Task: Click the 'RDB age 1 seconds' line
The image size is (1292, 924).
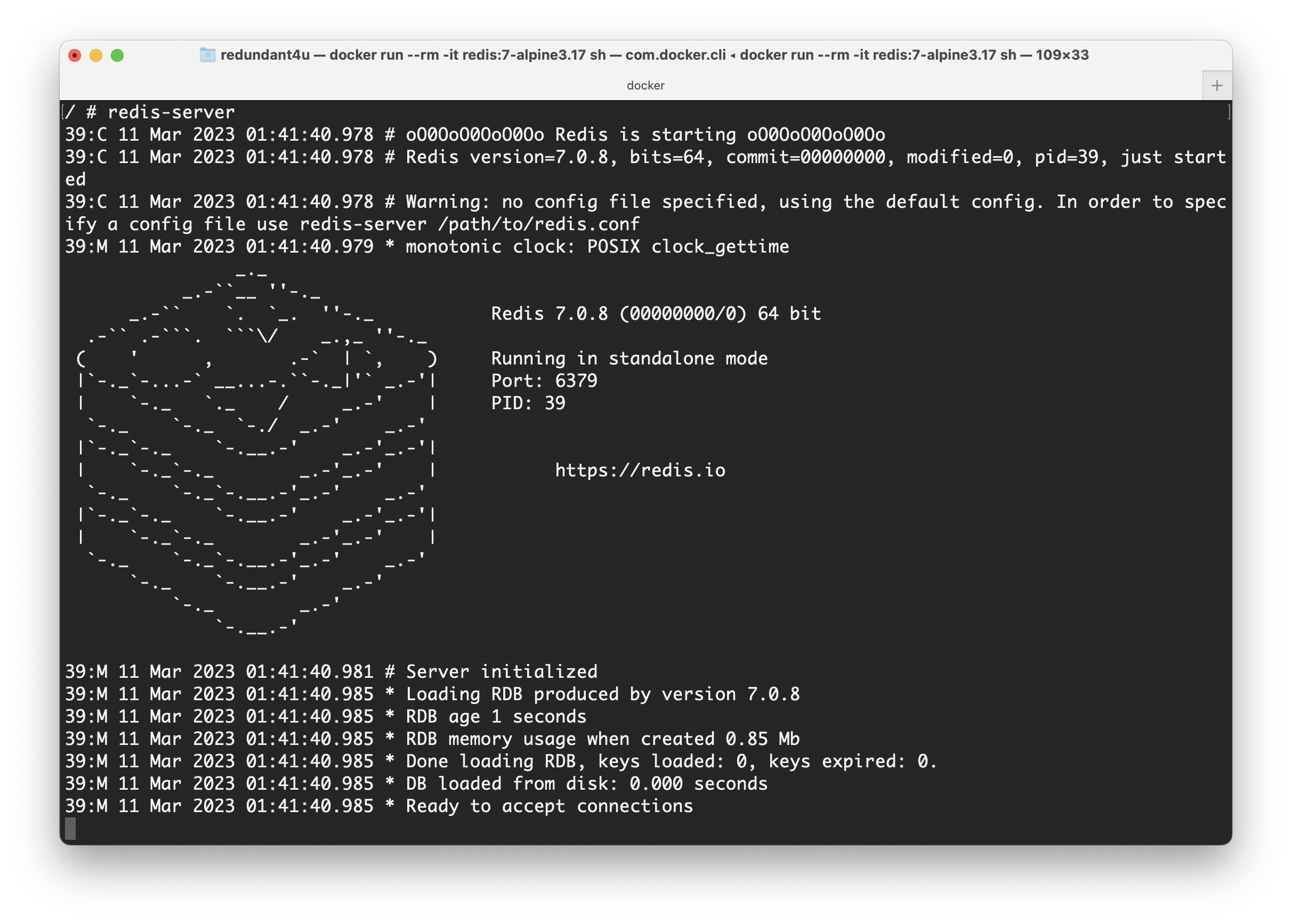Action: [x=326, y=716]
